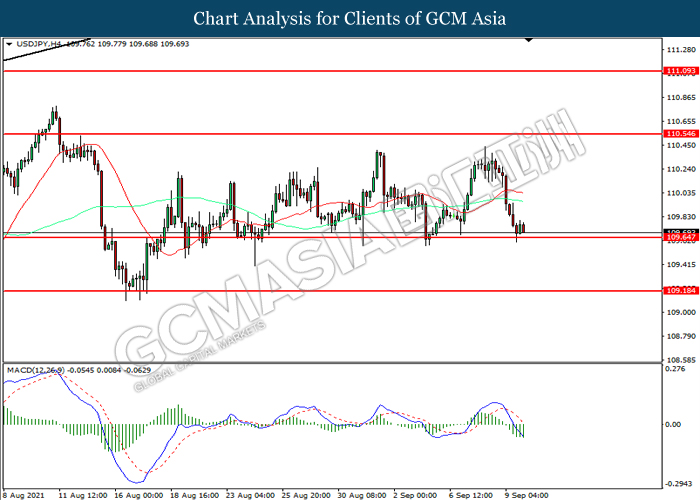The height and width of the screenshot is (500, 700).
Task: Click the 110.865 price axis value
Action: [x=681, y=97]
